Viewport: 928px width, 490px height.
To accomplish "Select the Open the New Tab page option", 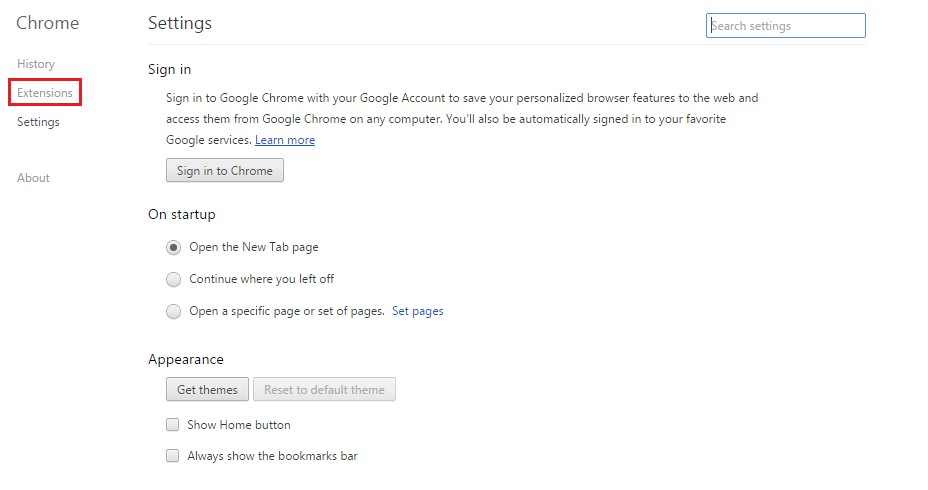I will [174, 247].
